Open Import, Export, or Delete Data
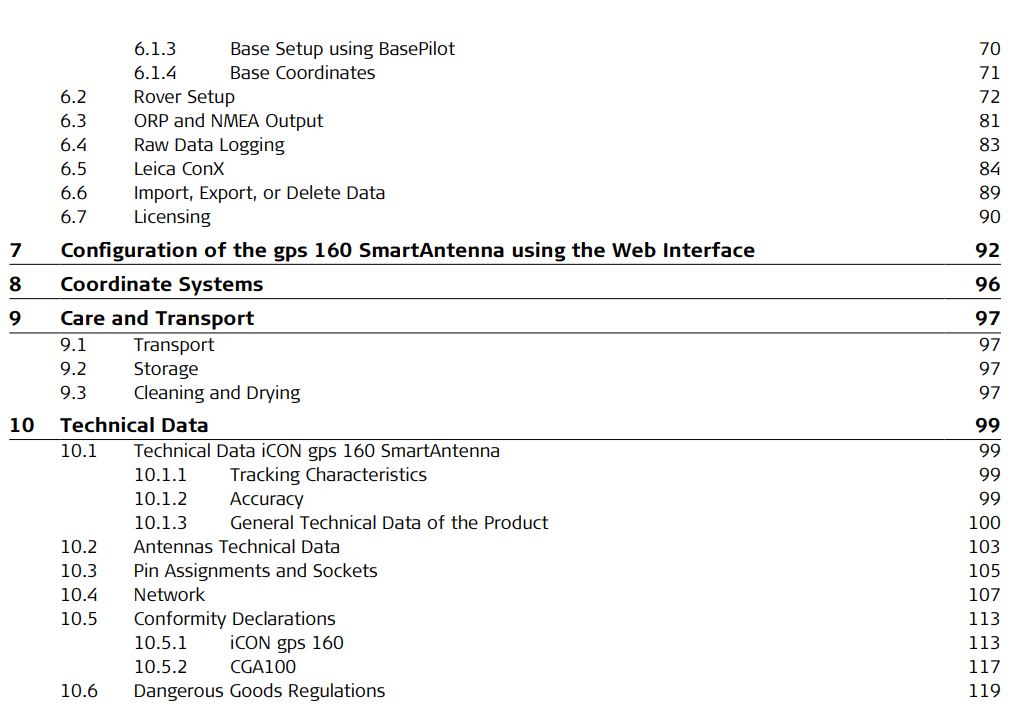The image size is (1018, 710). pyautogui.click(x=259, y=193)
